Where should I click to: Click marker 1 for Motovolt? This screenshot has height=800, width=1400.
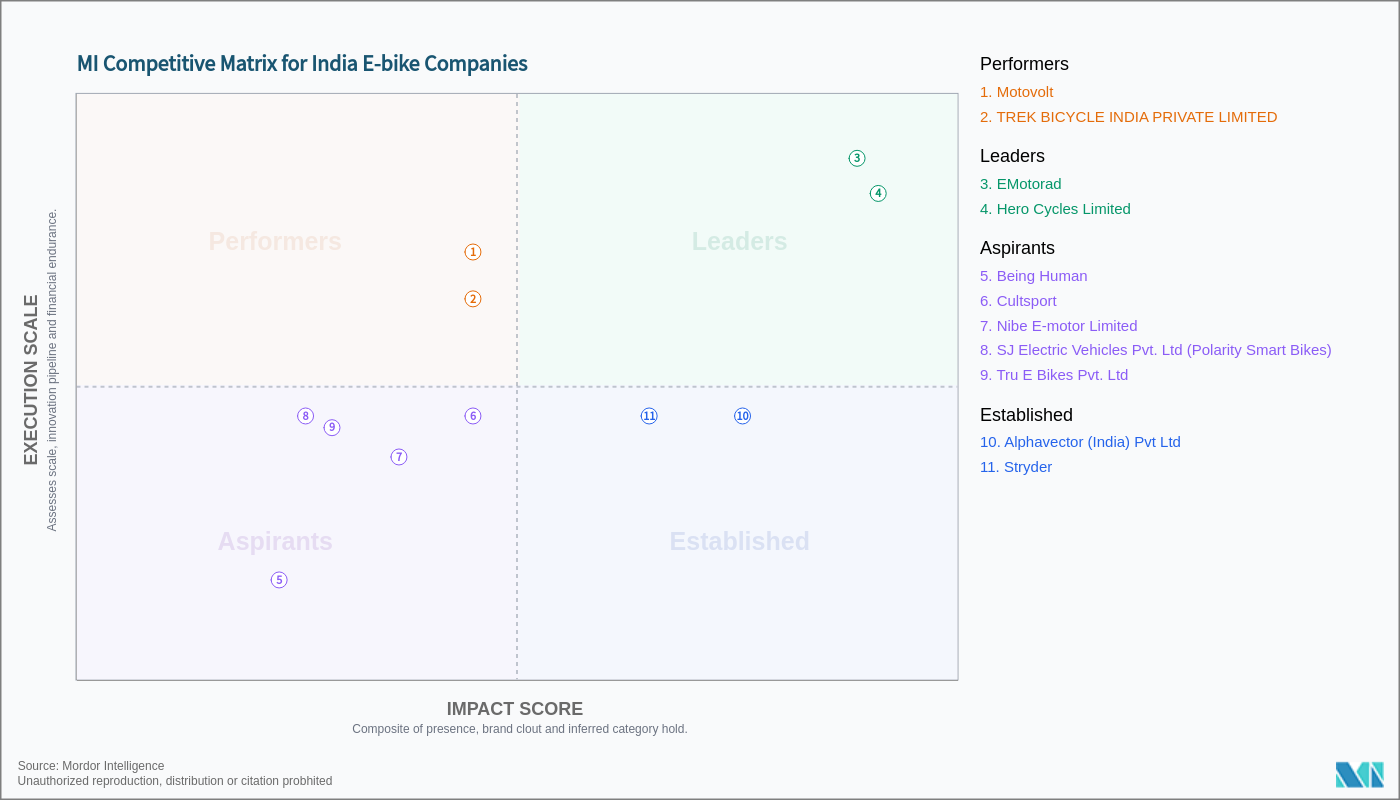click(x=473, y=252)
